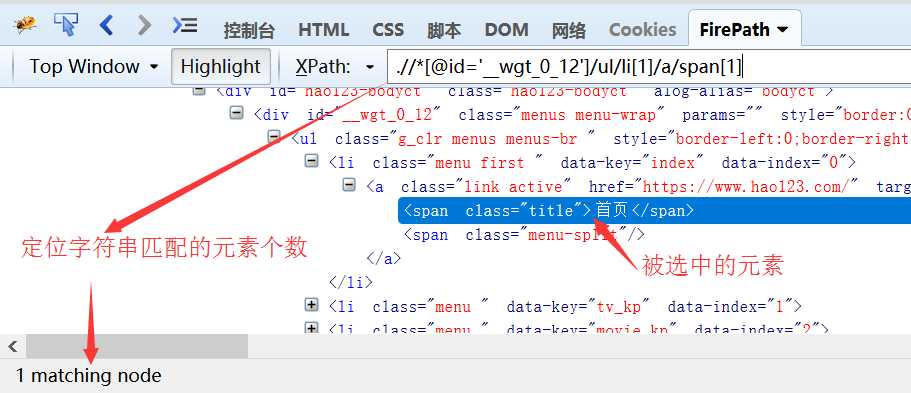911x393 pixels.
Task: Click the horizontal scrollbar left arrow
Action: pyautogui.click(x=13, y=346)
